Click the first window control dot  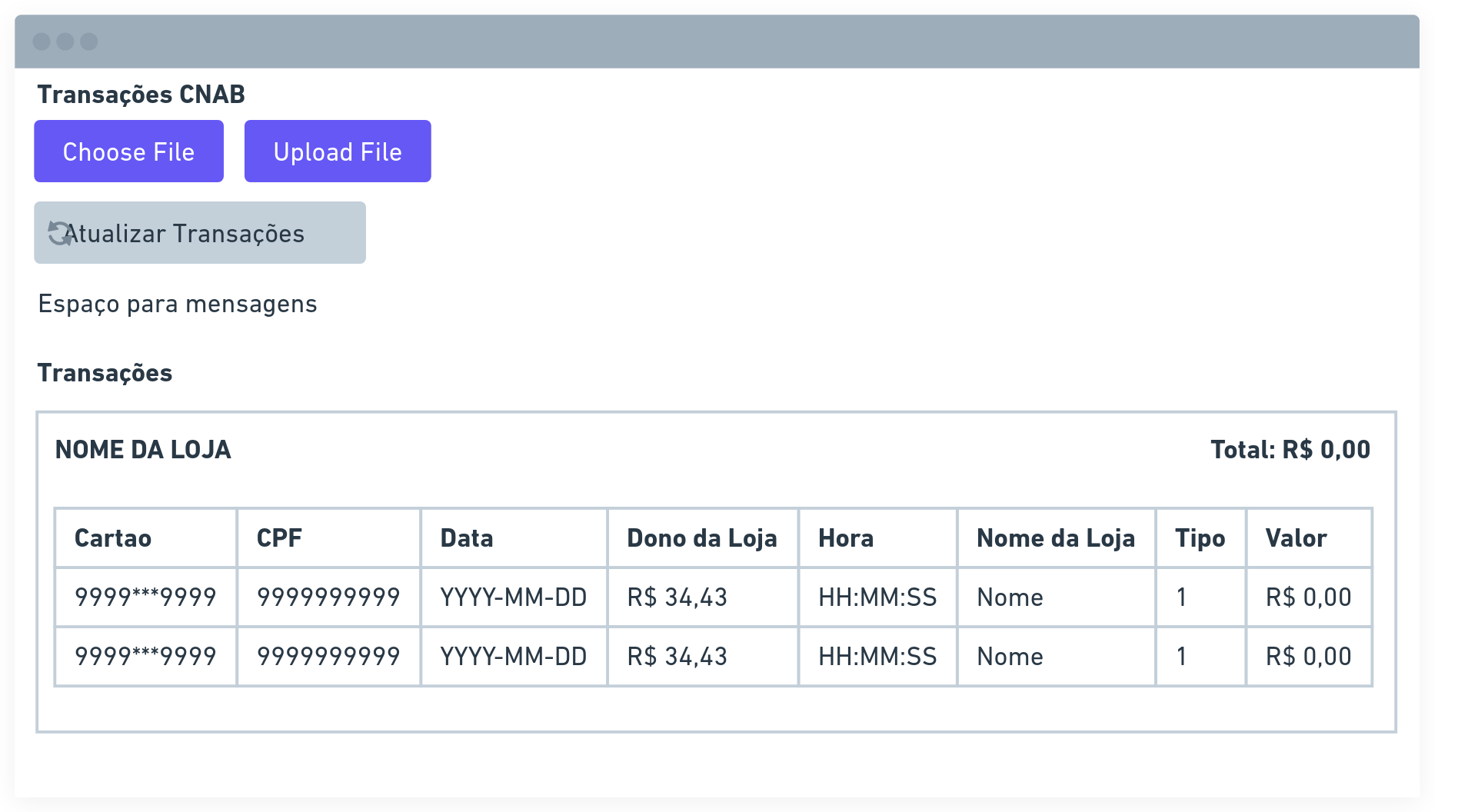(x=42, y=42)
